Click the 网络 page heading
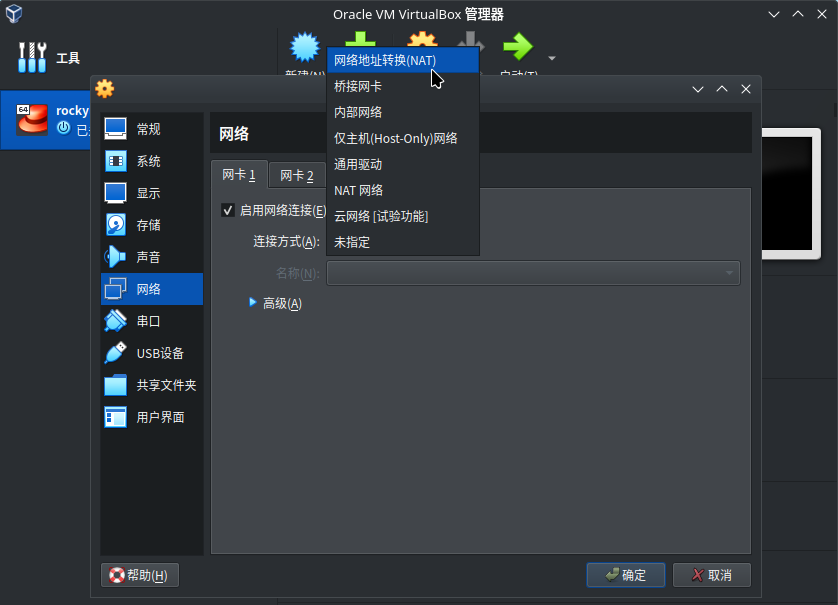 [234, 134]
